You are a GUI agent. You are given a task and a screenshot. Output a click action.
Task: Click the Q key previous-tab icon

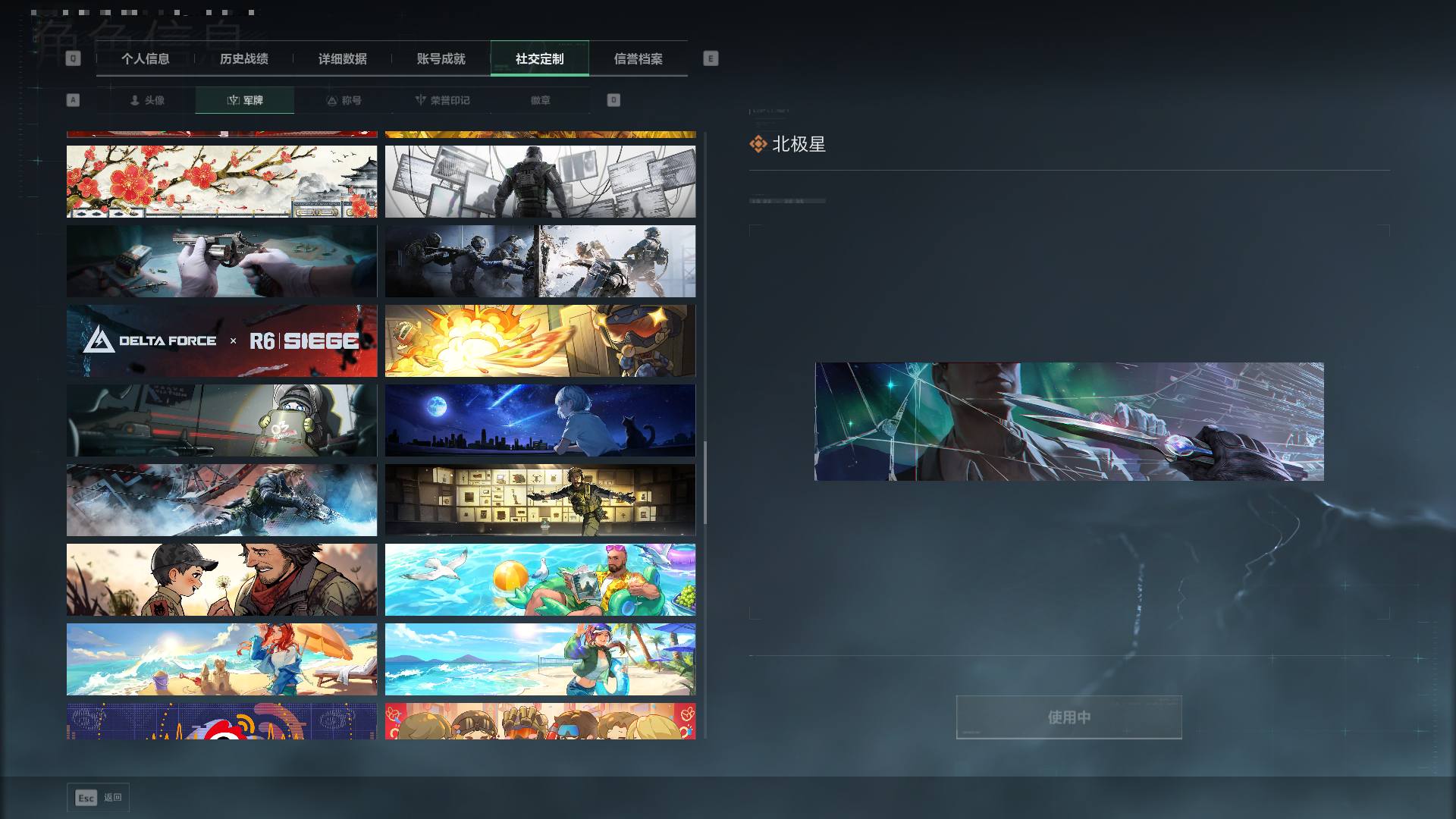[73, 58]
